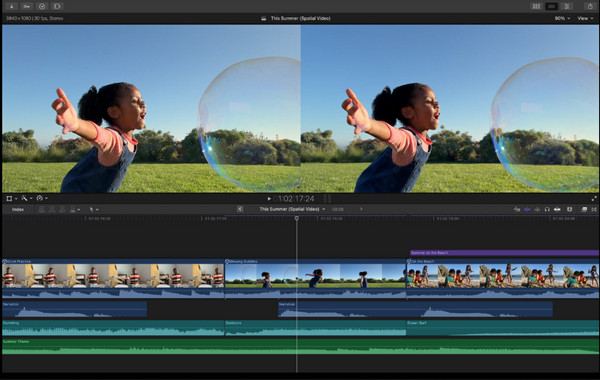Image resolution: width=600 pixels, height=380 pixels.
Task: Toggle the Browser panel visibility
Action: tap(536, 6)
